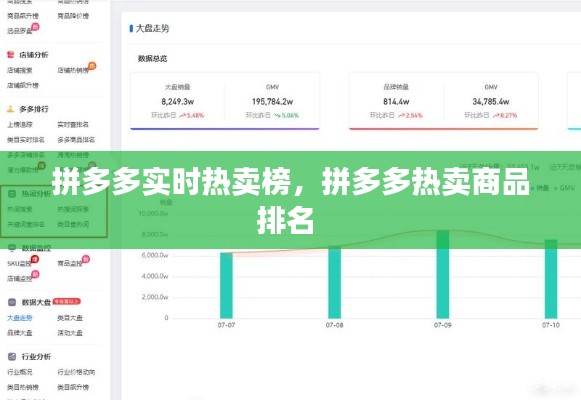Screen dimensions: 581x400
Task: Click the 行业分析 section heading
Action: [36, 356]
